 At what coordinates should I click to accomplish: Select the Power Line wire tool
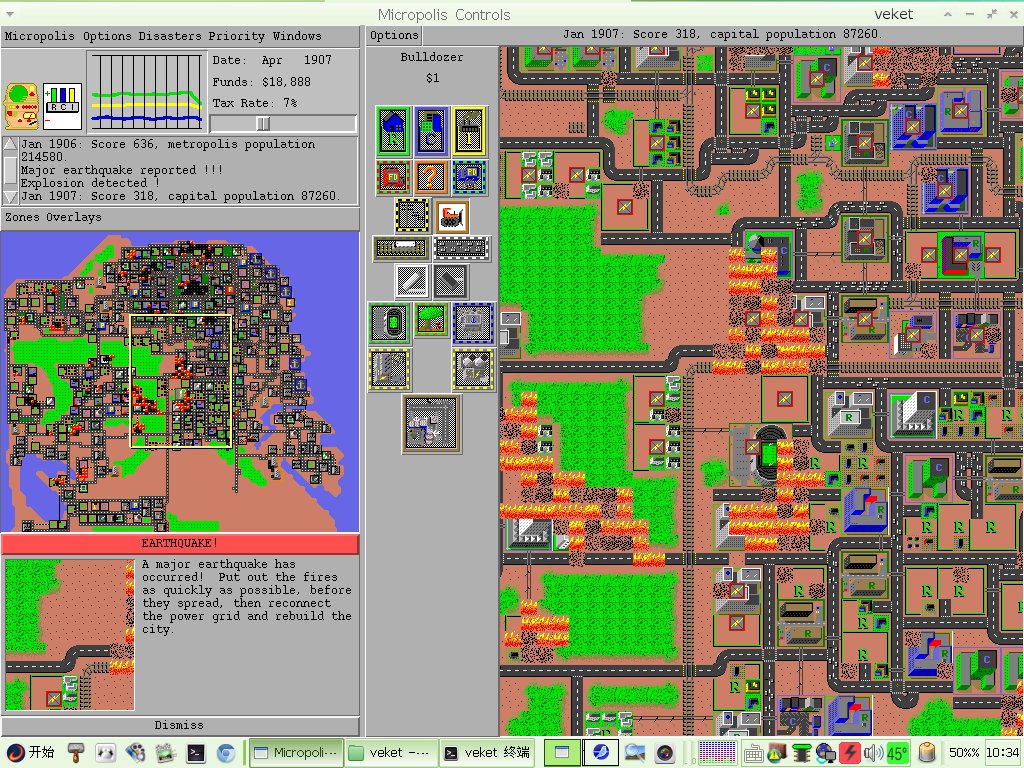[x=412, y=216]
